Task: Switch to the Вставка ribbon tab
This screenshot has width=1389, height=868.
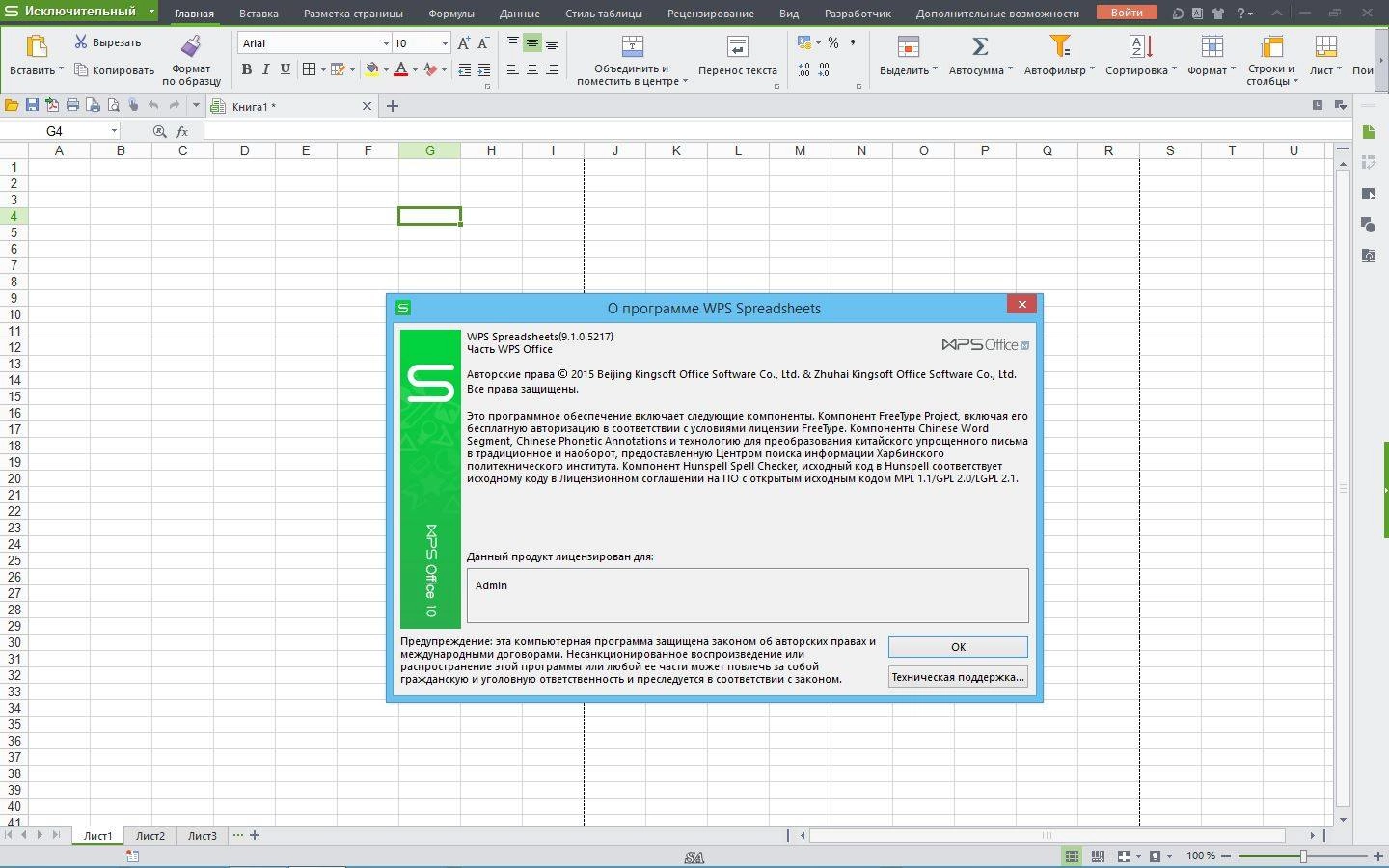Action: tap(259, 14)
